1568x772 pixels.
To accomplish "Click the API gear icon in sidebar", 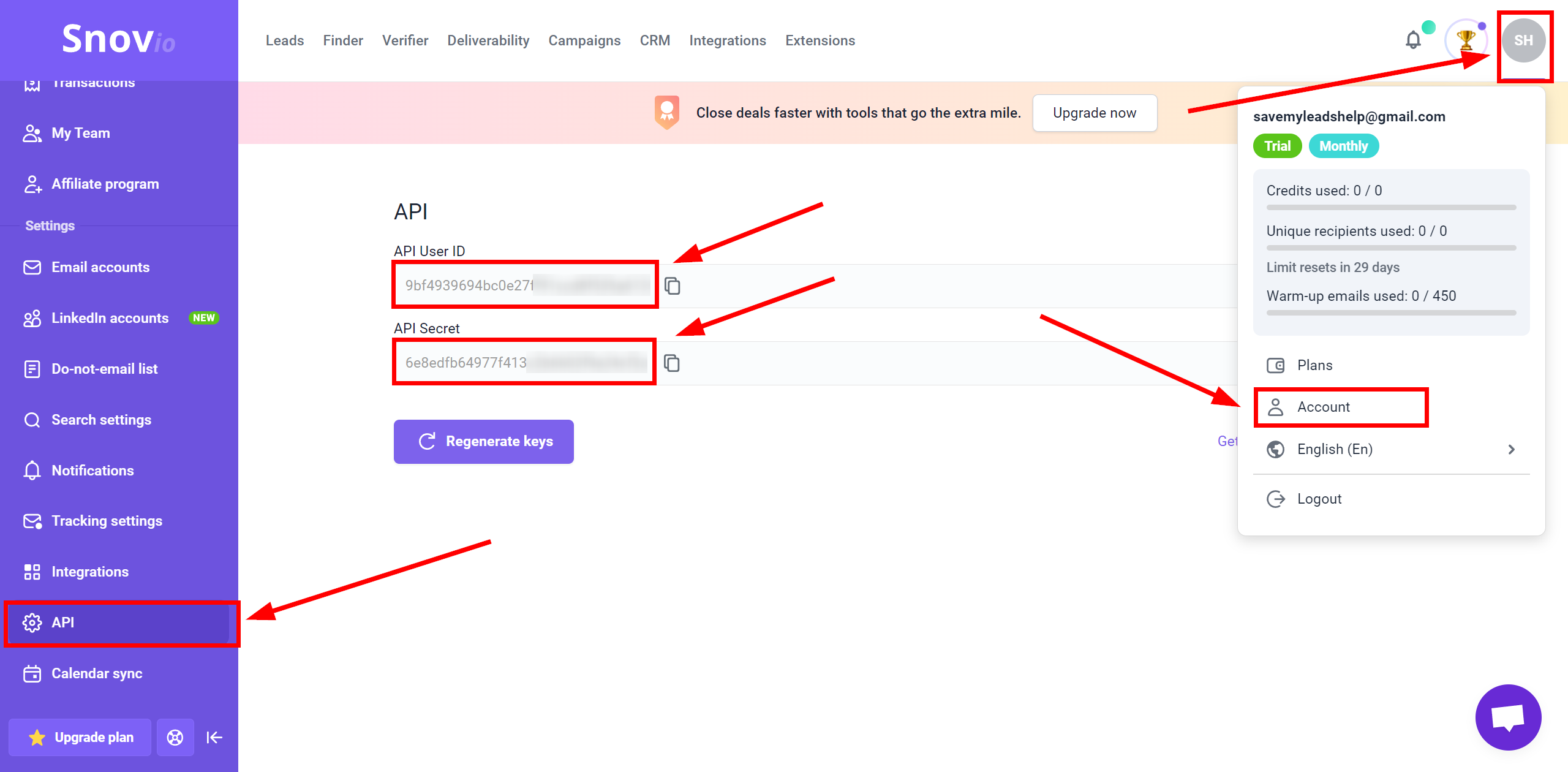I will (x=32, y=623).
